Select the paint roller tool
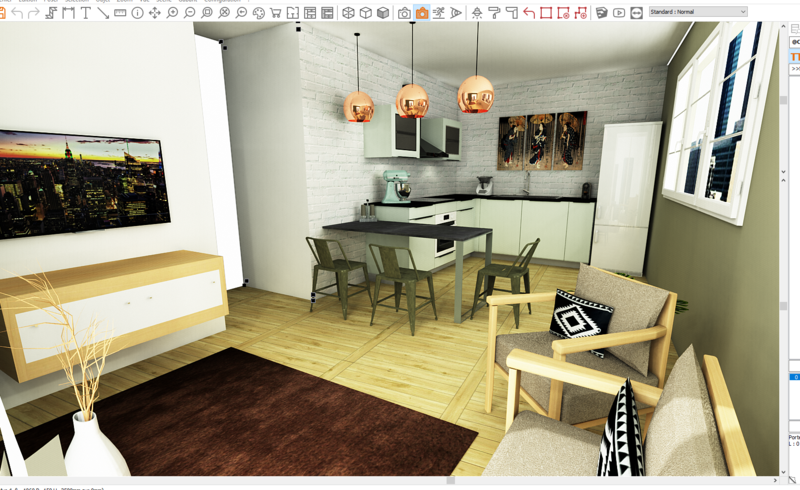This screenshot has height=490, width=800. pos(494,13)
